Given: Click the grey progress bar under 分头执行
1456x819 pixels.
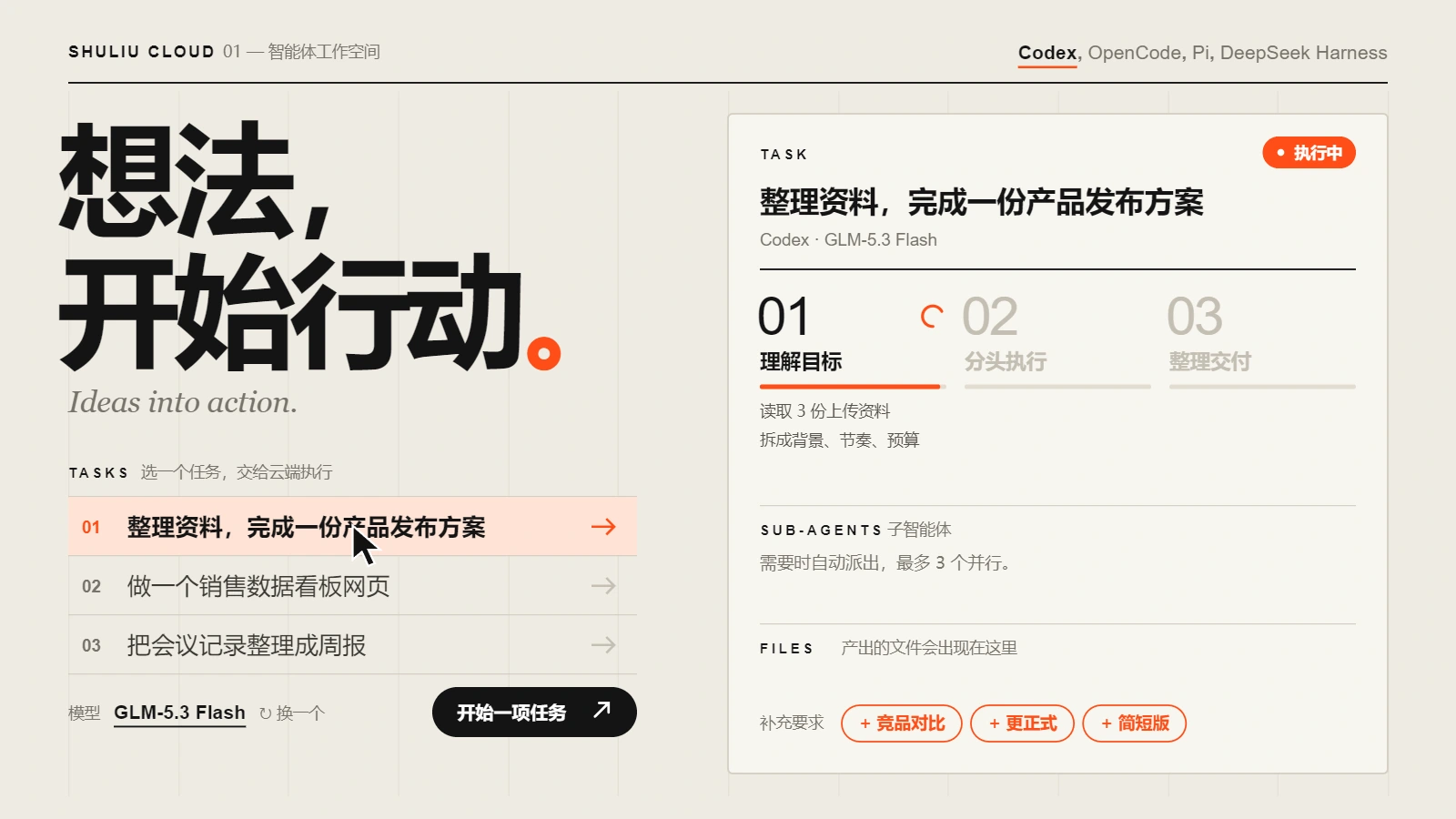Looking at the screenshot, I should pos(1057,387).
